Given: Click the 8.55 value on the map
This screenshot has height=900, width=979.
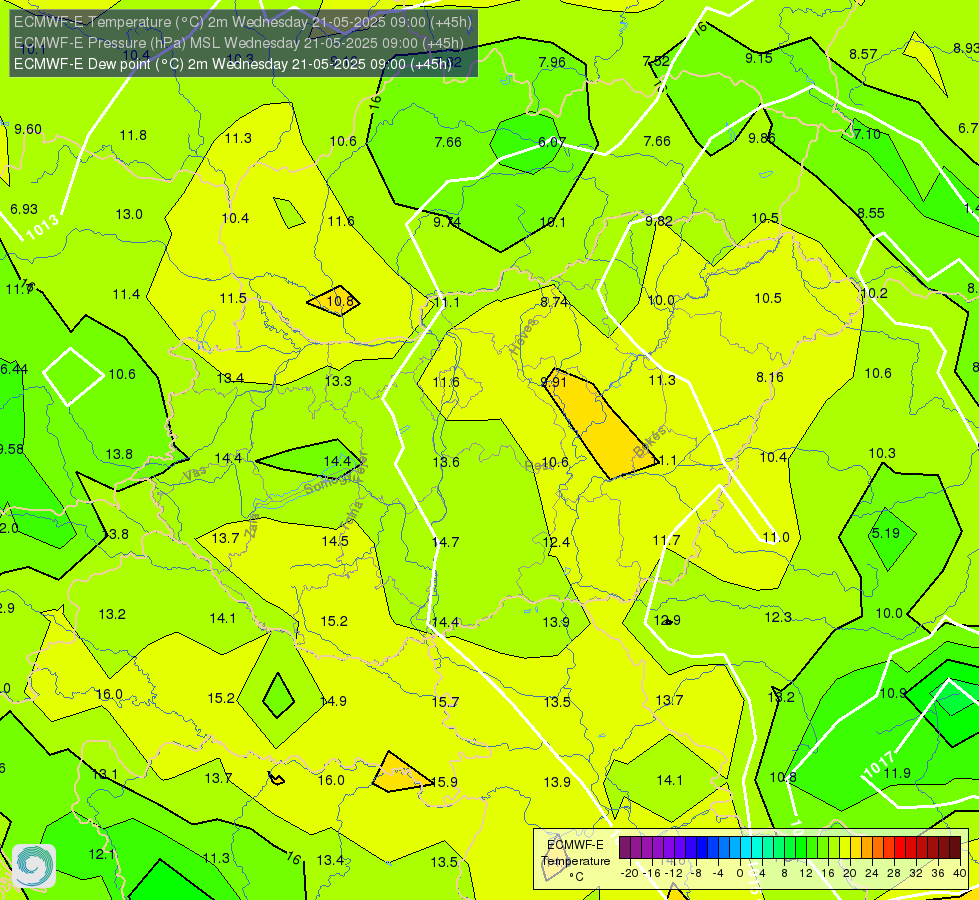Looking at the screenshot, I should coord(870,213).
